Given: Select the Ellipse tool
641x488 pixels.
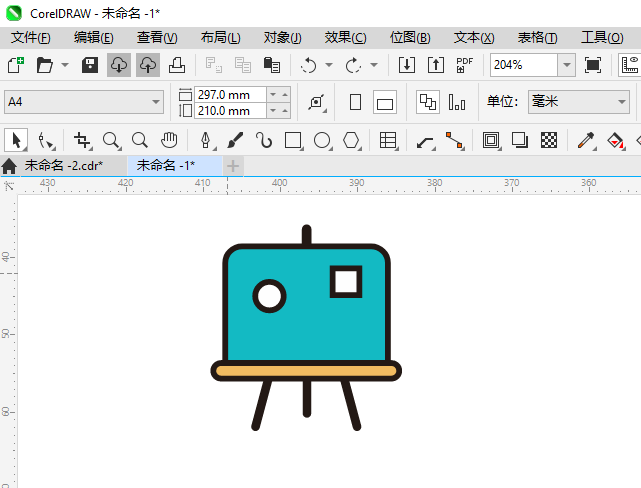Looking at the screenshot, I should click(322, 141).
